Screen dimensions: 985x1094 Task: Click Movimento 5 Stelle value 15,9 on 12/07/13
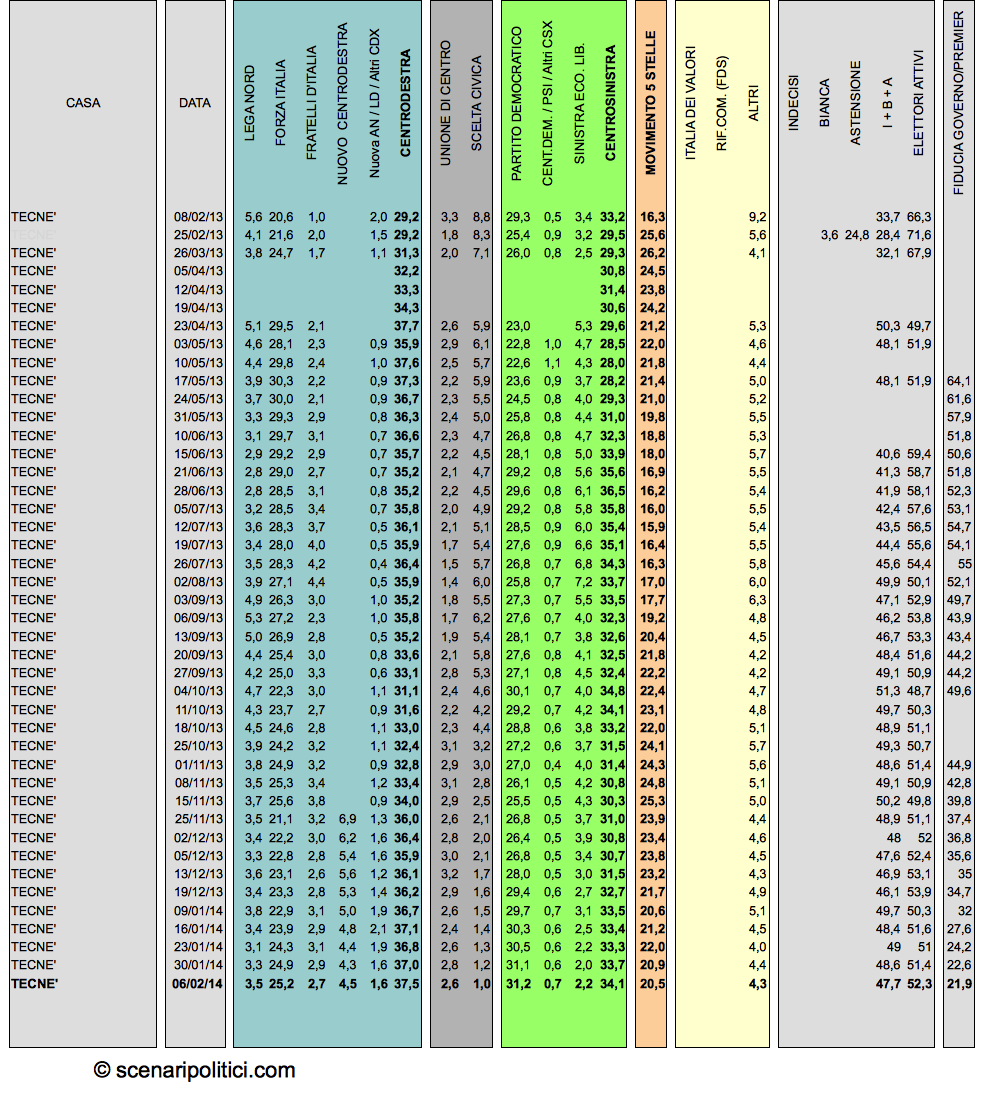652,527
